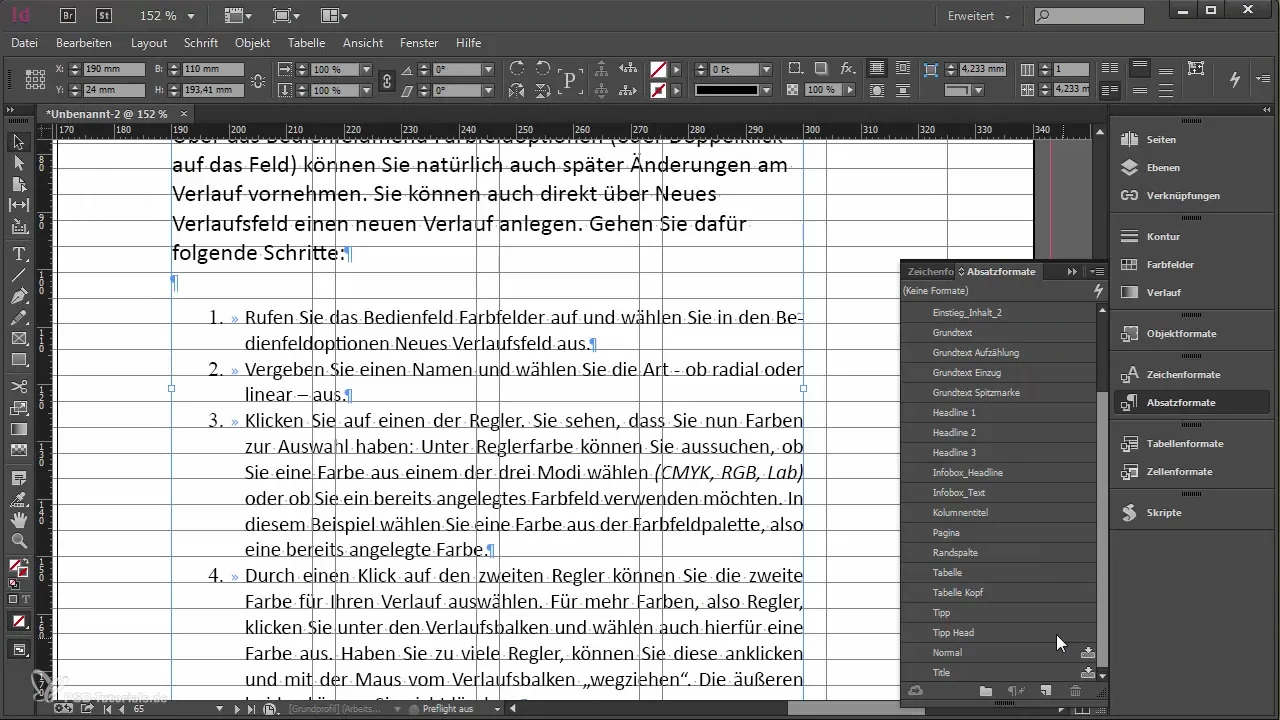Toggle constrain width and height proportions
Image resolution: width=1280 pixels, height=720 pixels.
[258, 80]
